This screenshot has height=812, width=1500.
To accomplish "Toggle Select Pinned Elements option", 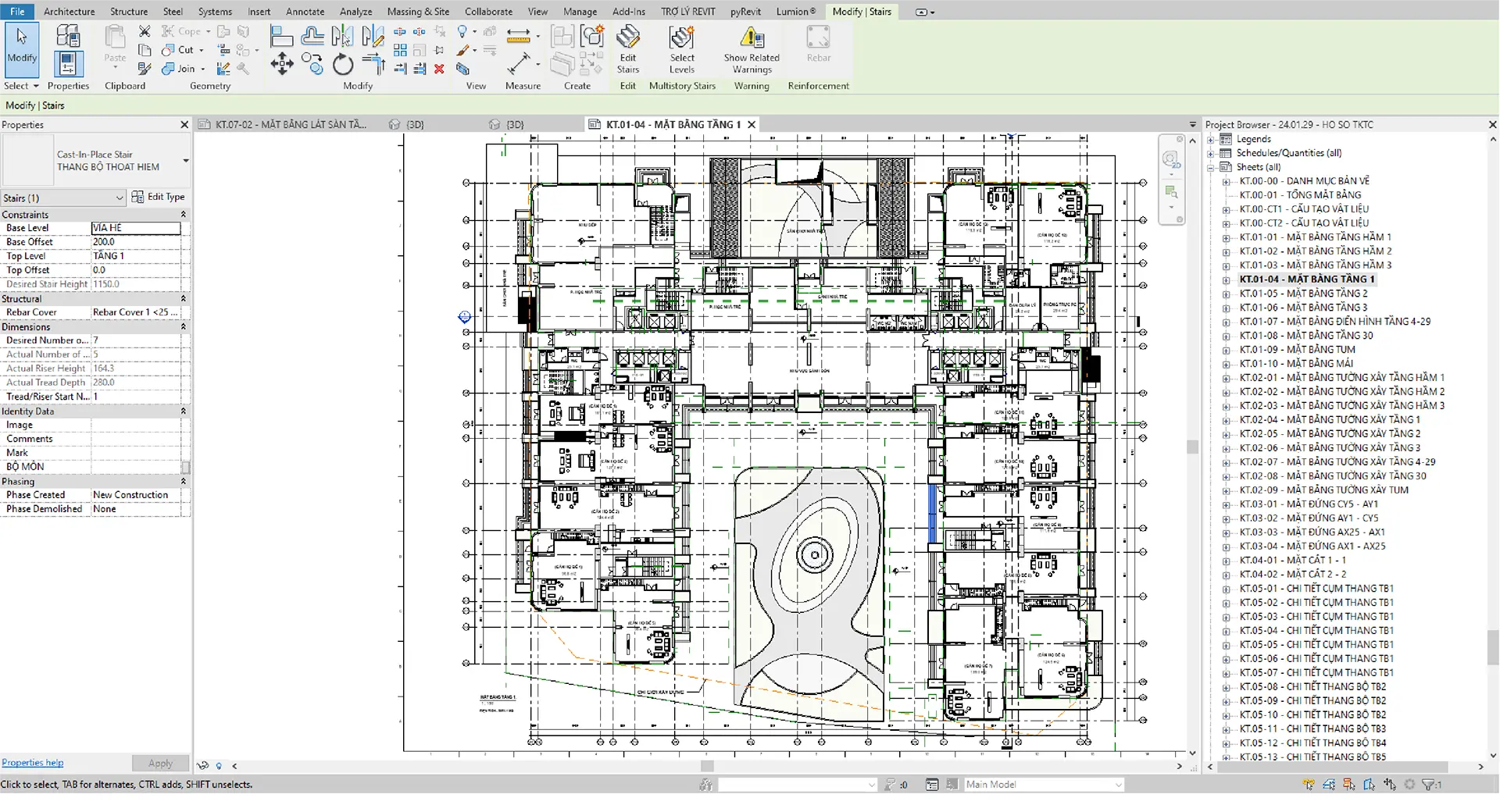I will pyautogui.click(x=1349, y=785).
